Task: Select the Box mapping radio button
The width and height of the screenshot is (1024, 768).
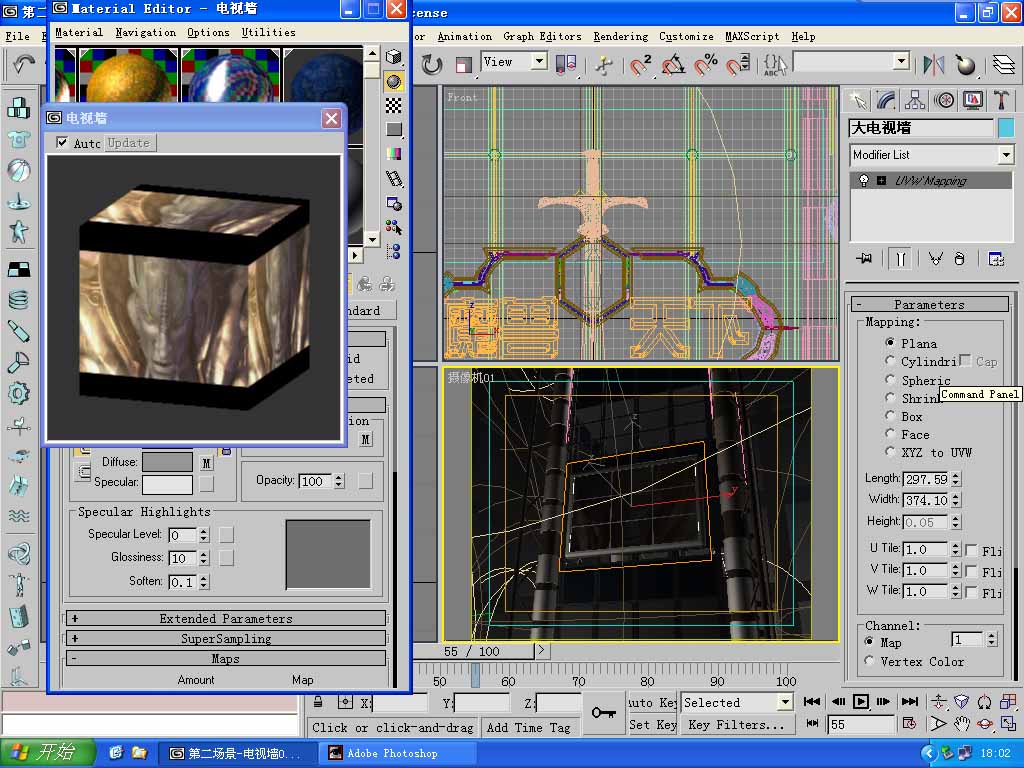Action: (x=890, y=415)
